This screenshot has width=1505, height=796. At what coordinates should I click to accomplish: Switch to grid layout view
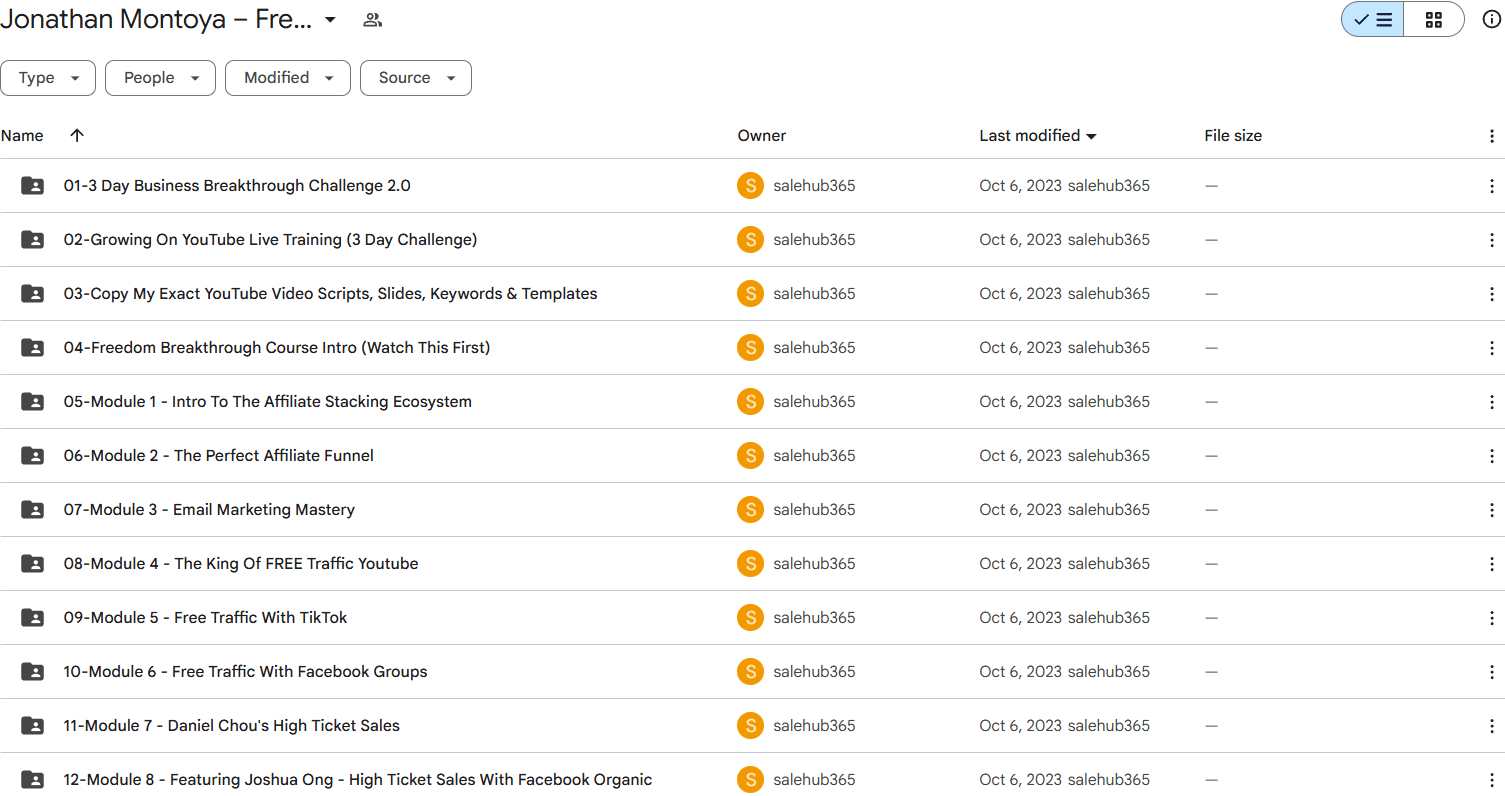[x=1434, y=19]
